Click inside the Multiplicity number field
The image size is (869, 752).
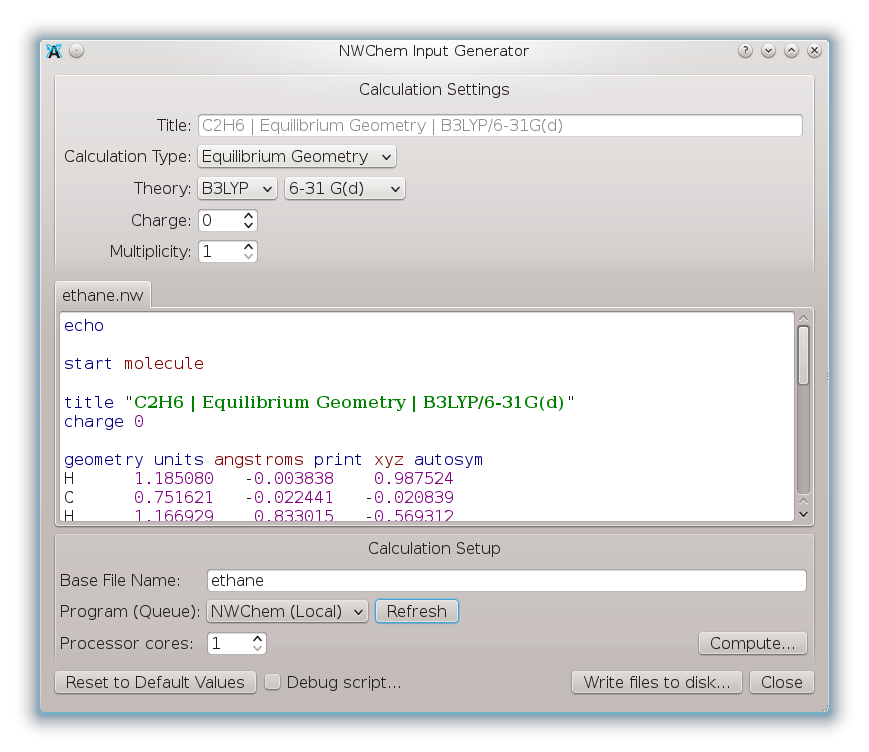(220, 252)
